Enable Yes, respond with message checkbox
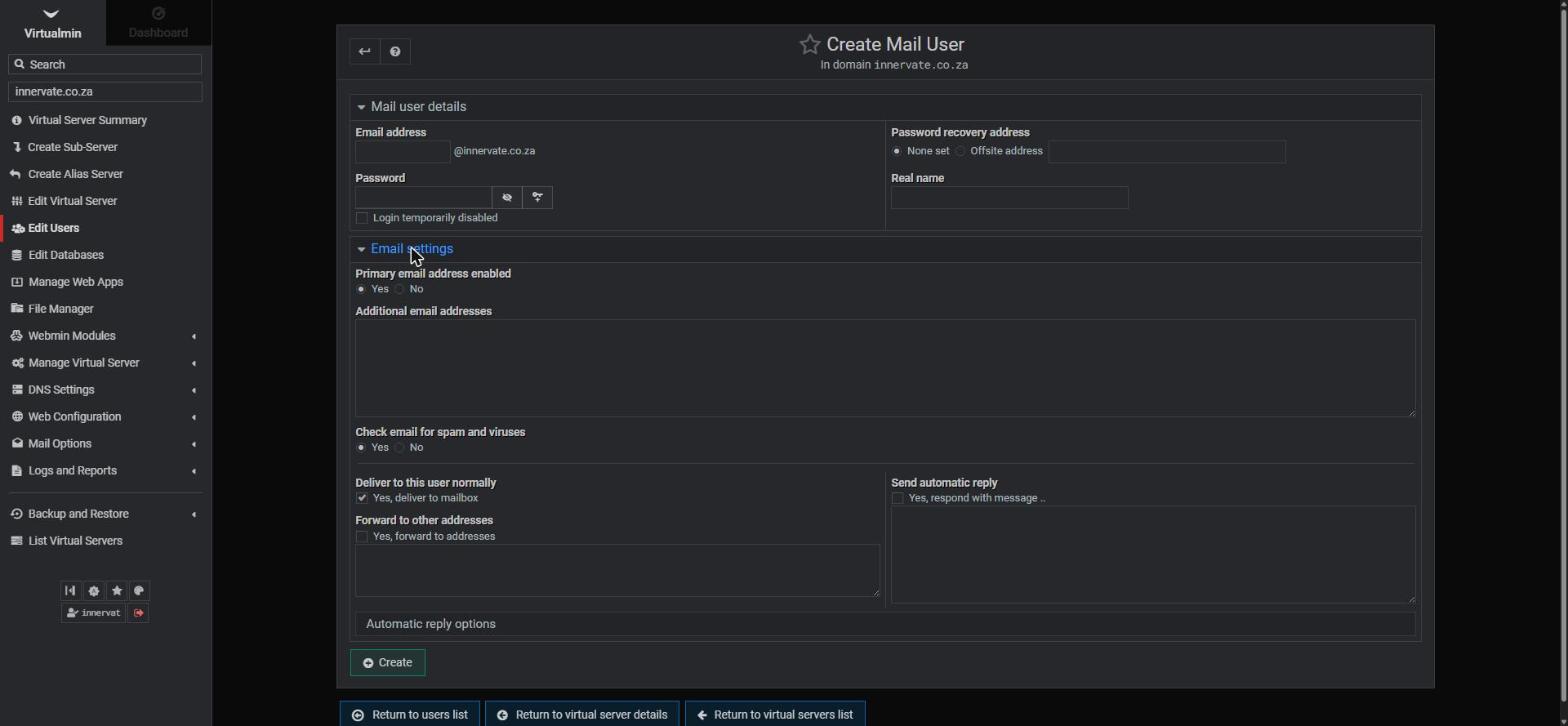This screenshot has width=1568, height=726. tap(898, 498)
